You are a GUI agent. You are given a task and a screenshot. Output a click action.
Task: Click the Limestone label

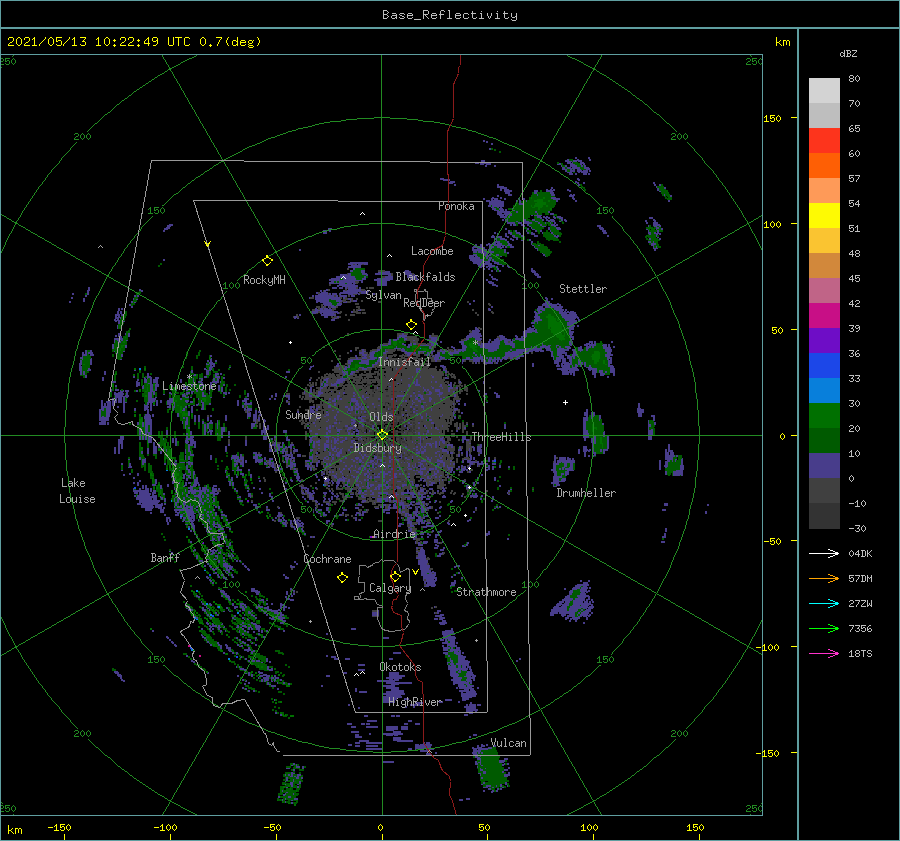[189, 386]
